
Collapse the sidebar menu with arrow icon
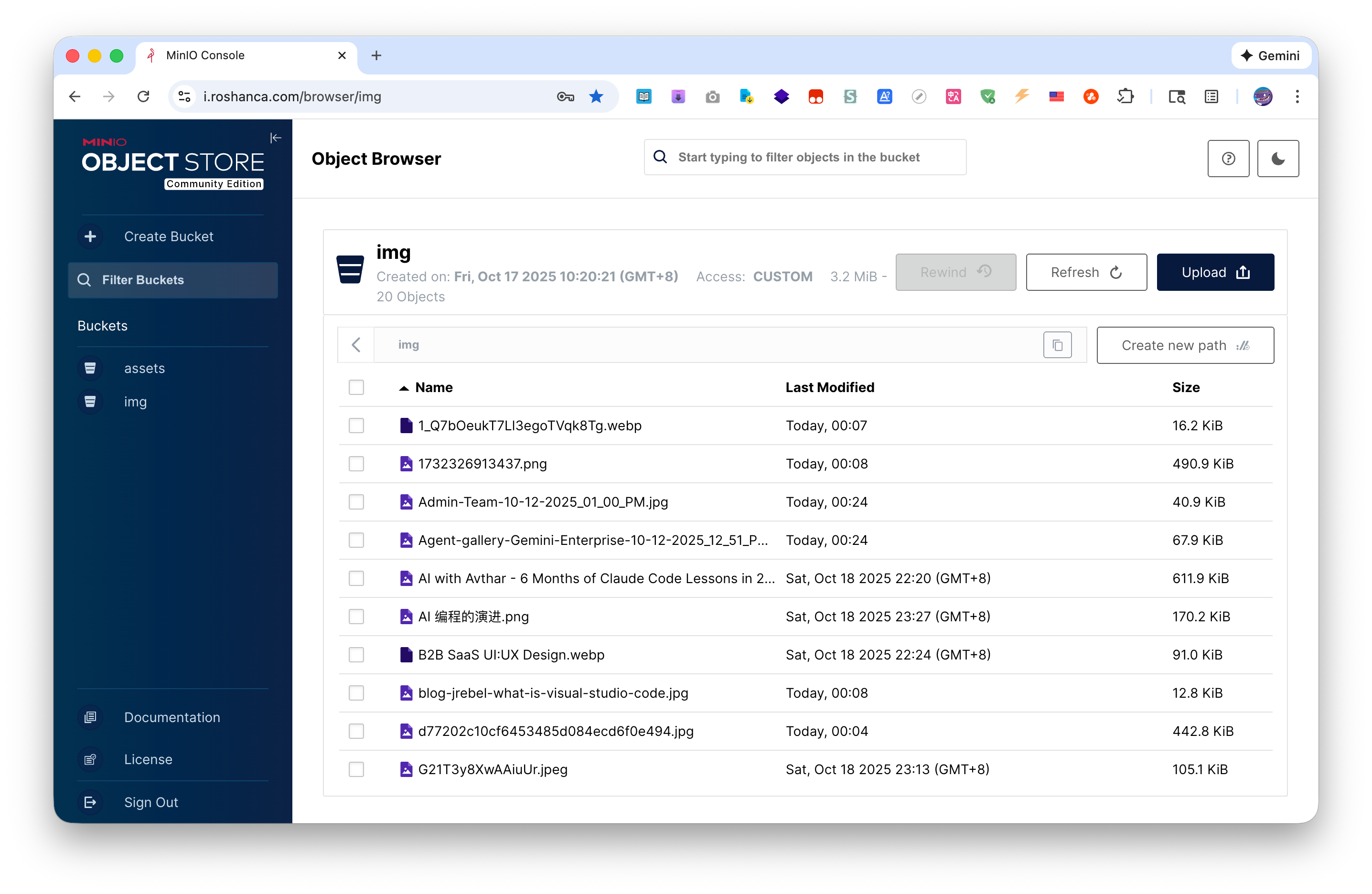coord(276,138)
